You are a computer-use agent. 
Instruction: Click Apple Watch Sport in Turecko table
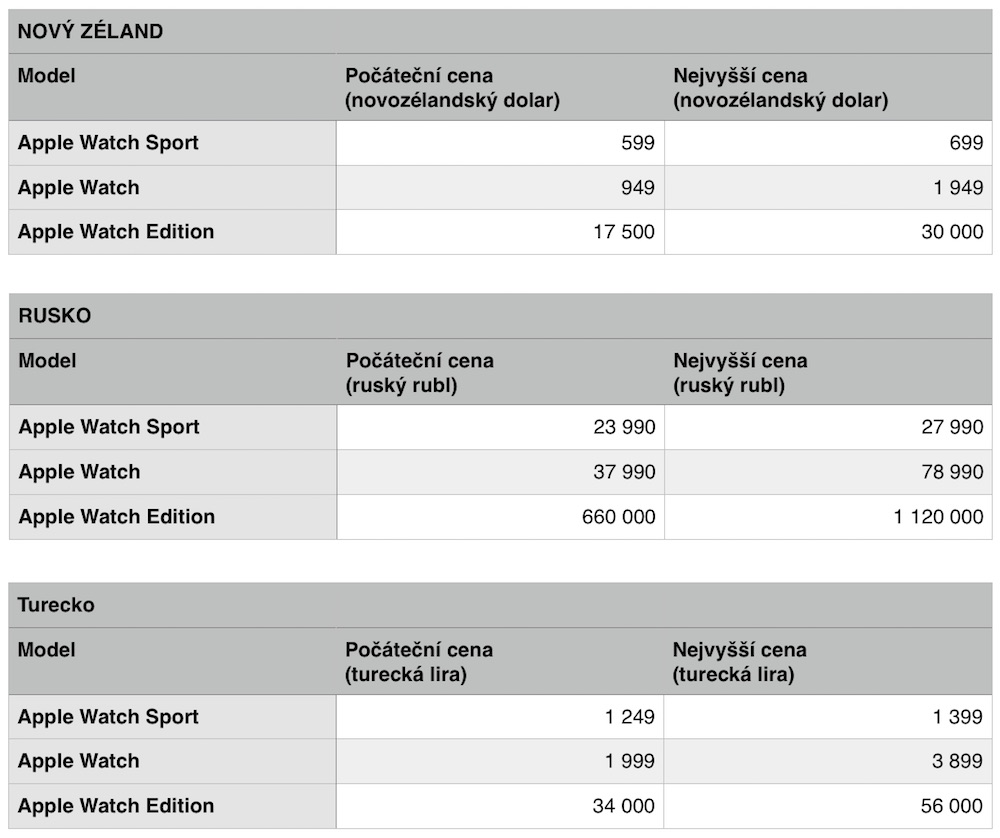(108, 717)
